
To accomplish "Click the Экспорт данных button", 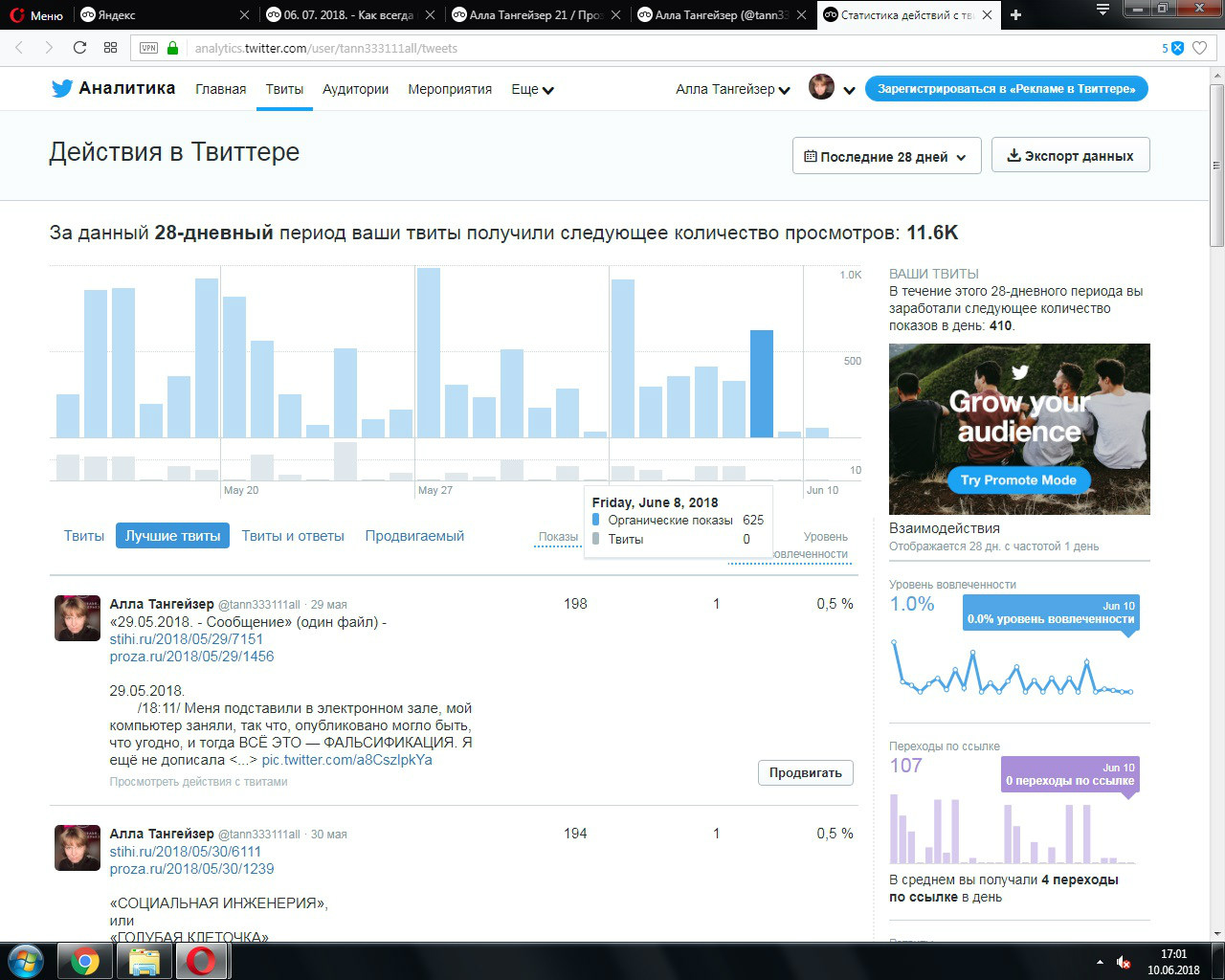I will click(1071, 155).
